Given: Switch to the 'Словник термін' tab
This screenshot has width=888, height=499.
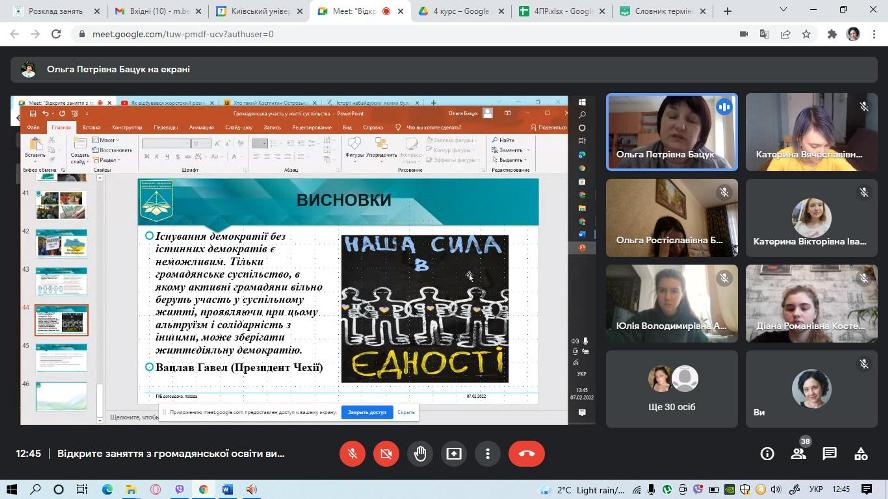Looking at the screenshot, I should pyautogui.click(x=661, y=11).
